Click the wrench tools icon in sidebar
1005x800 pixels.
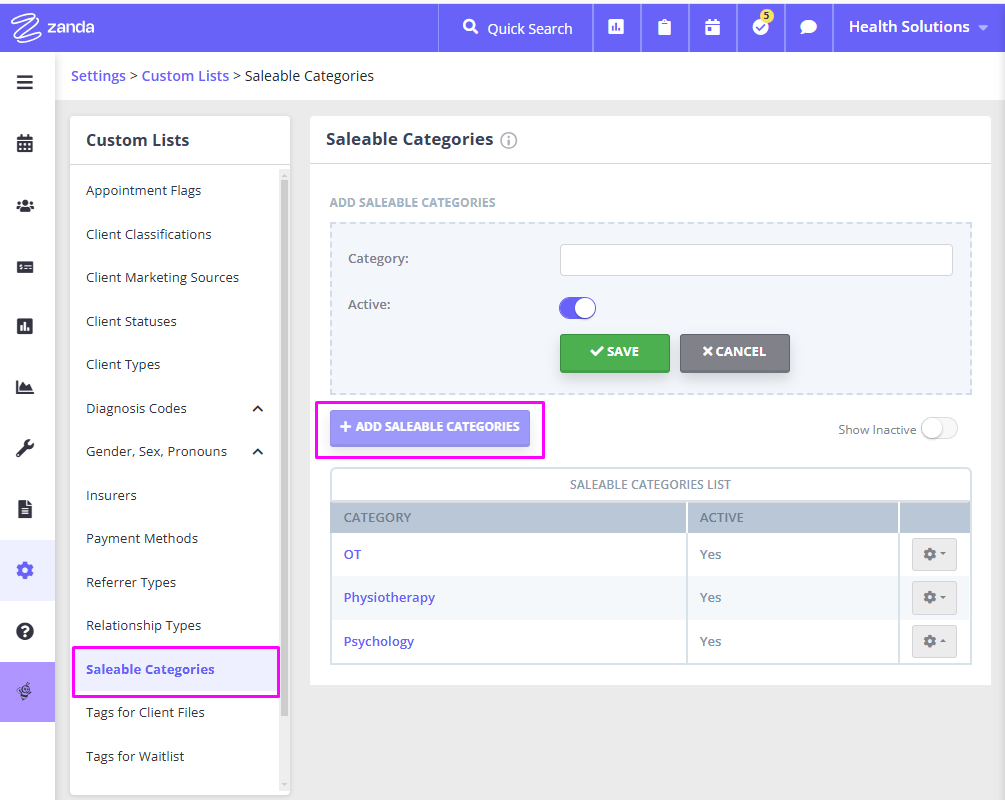(x=27, y=448)
